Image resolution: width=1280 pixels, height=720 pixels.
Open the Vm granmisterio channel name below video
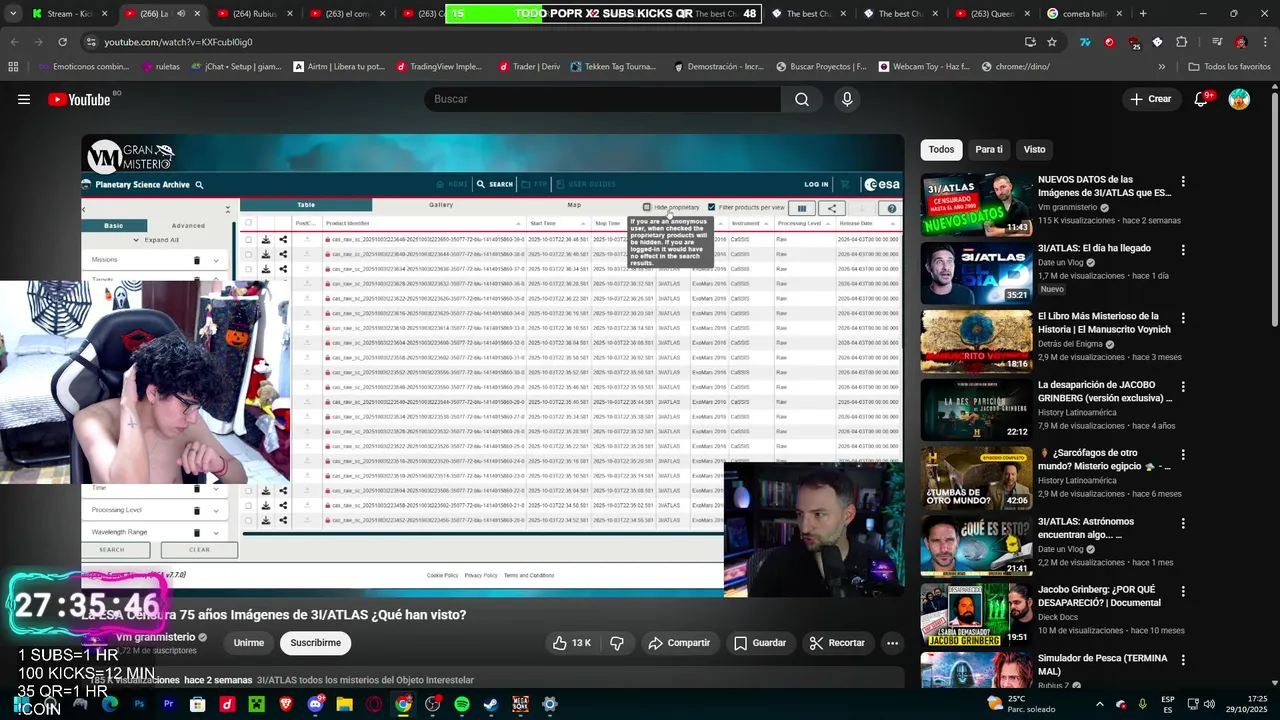coord(155,637)
